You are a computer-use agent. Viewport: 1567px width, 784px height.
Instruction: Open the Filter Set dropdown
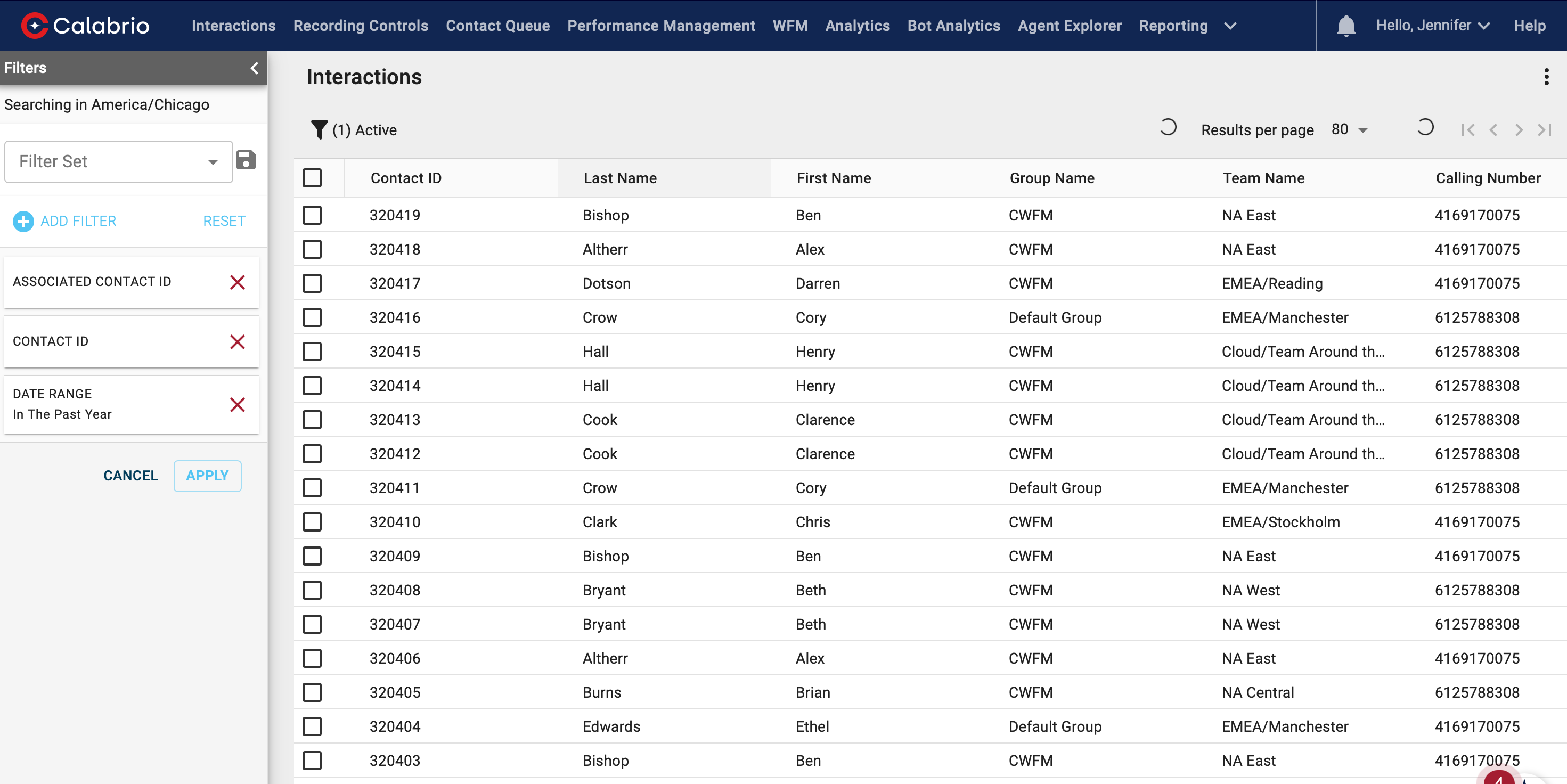(x=119, y=162)
